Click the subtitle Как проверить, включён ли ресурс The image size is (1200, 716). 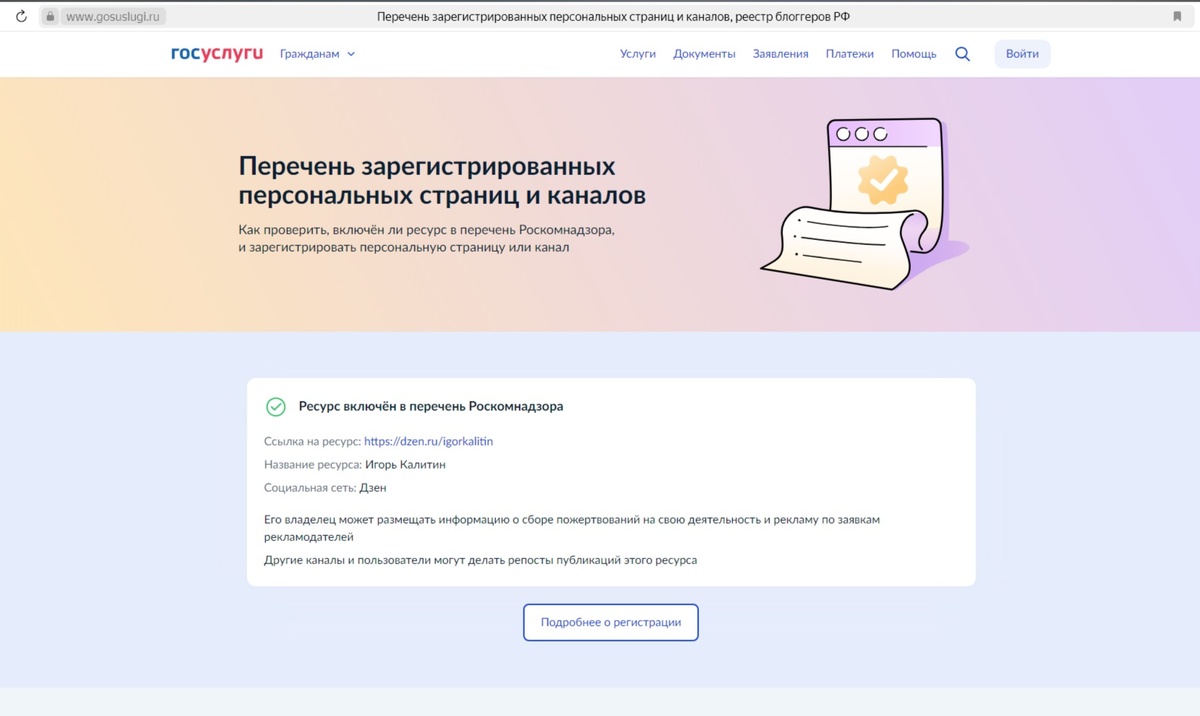(427, 238)
